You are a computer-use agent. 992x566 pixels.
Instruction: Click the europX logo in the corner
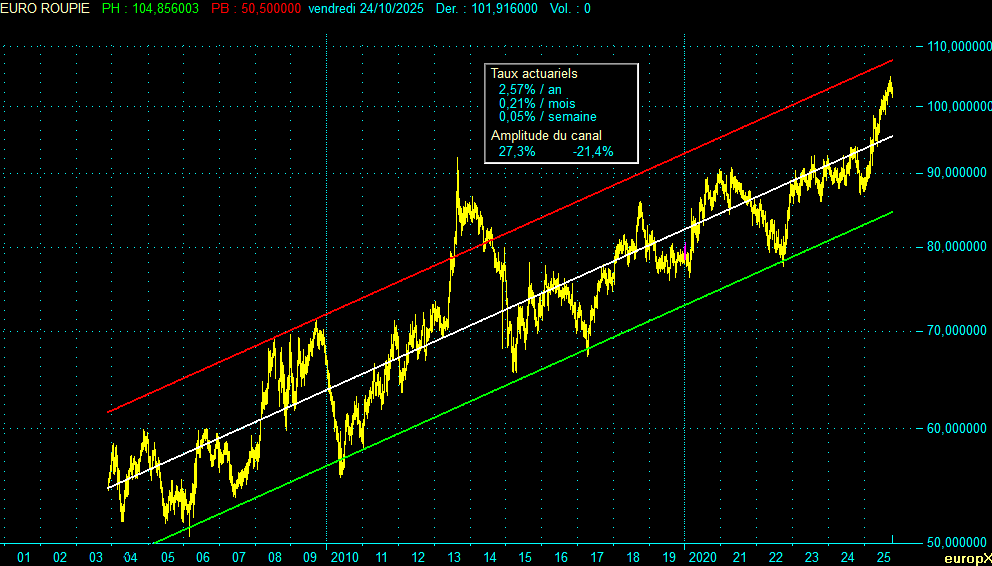(x=969, y=558)
